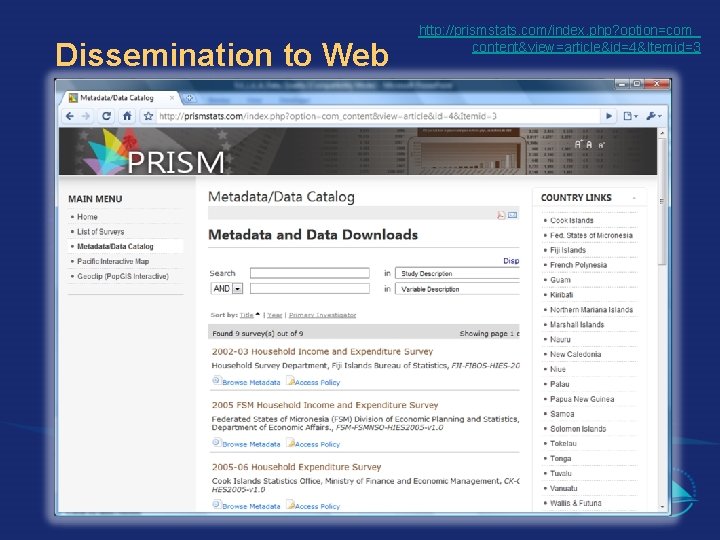Image resolution: width=720 pixels, height=540 pixels.
Task: Click Browse Metadata icon for 2002-03 survey
Action: click(217, 381)
